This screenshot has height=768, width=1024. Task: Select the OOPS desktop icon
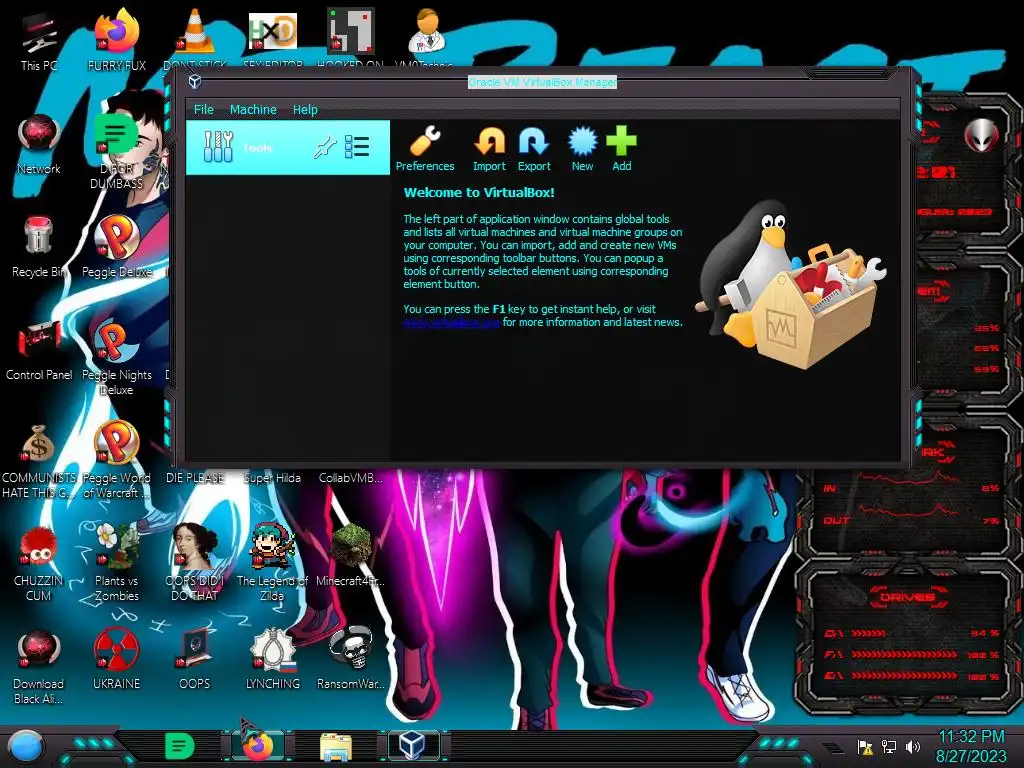pos(195,649)
